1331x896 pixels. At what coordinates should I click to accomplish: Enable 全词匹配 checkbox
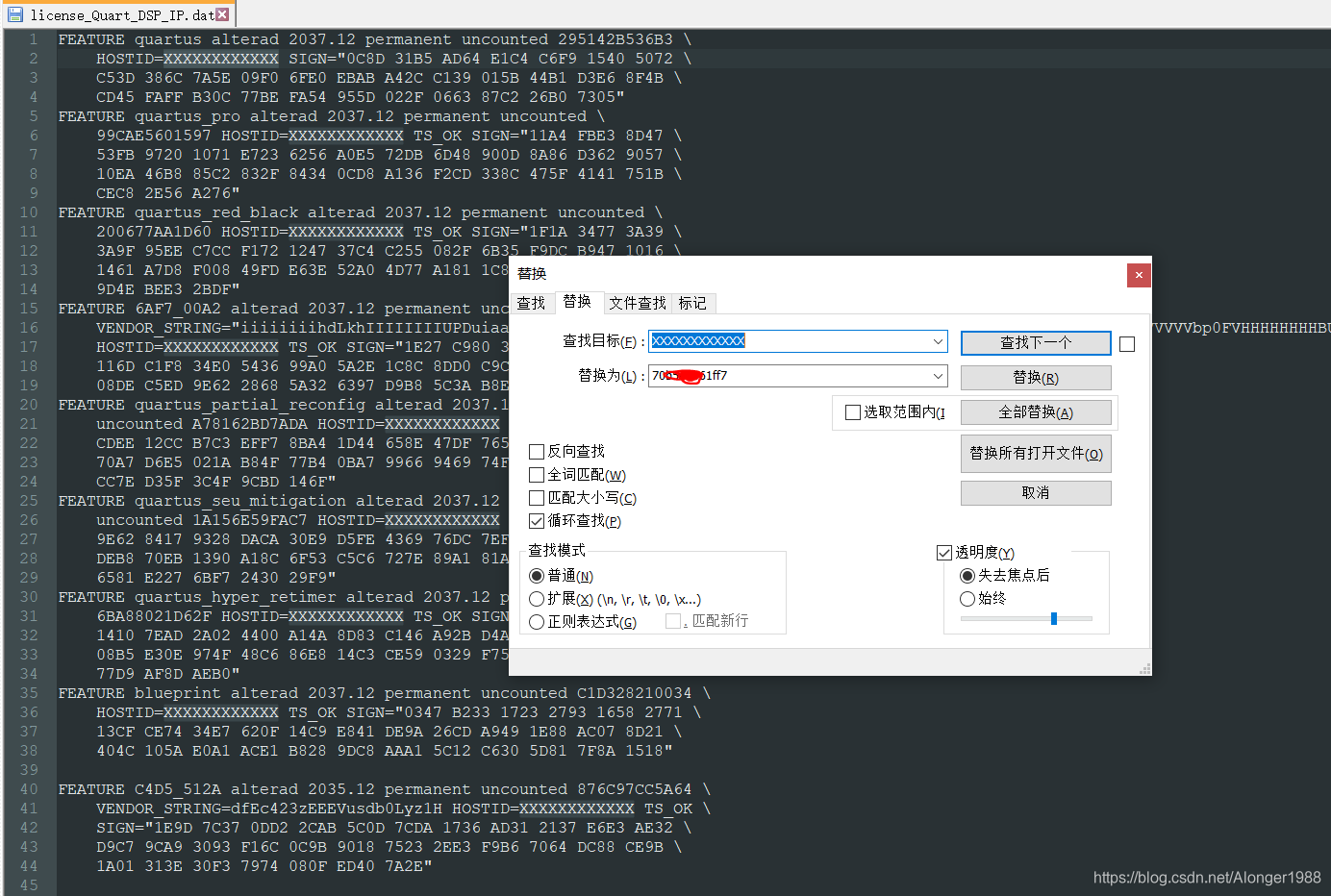pyautogui.click(x=537, y=474)
